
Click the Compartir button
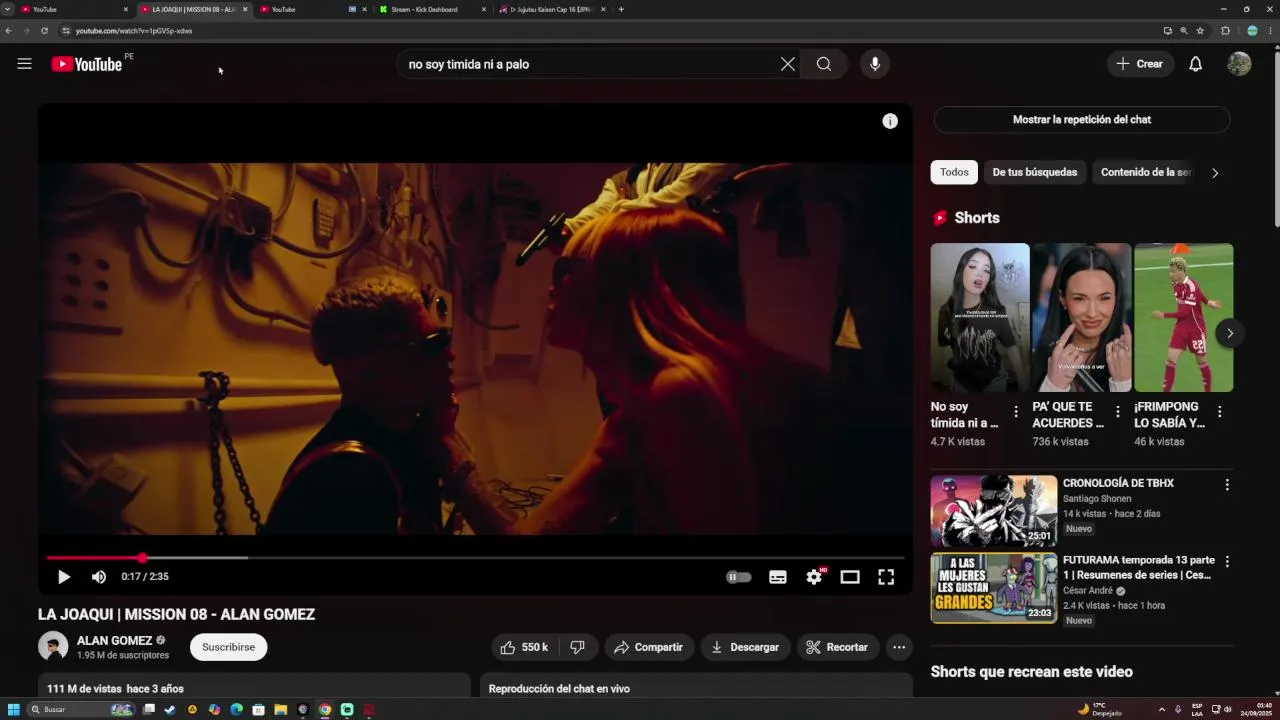click(648, 647)
